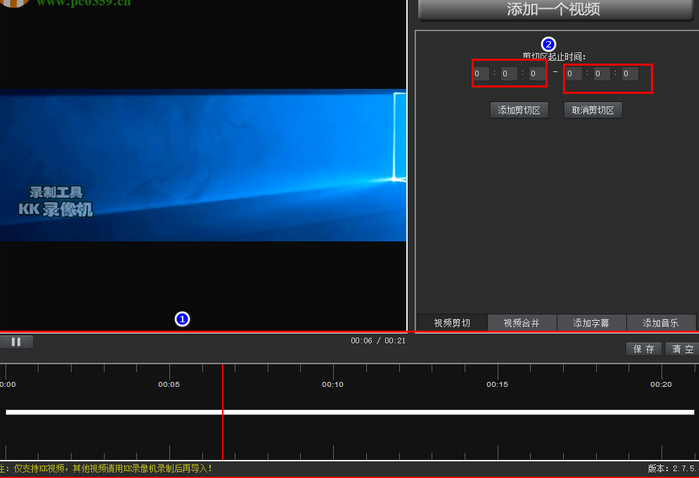The height and width of the screenshot is (478, 699).
Task: Save the project with 保存 button
Action: (644, 349)
